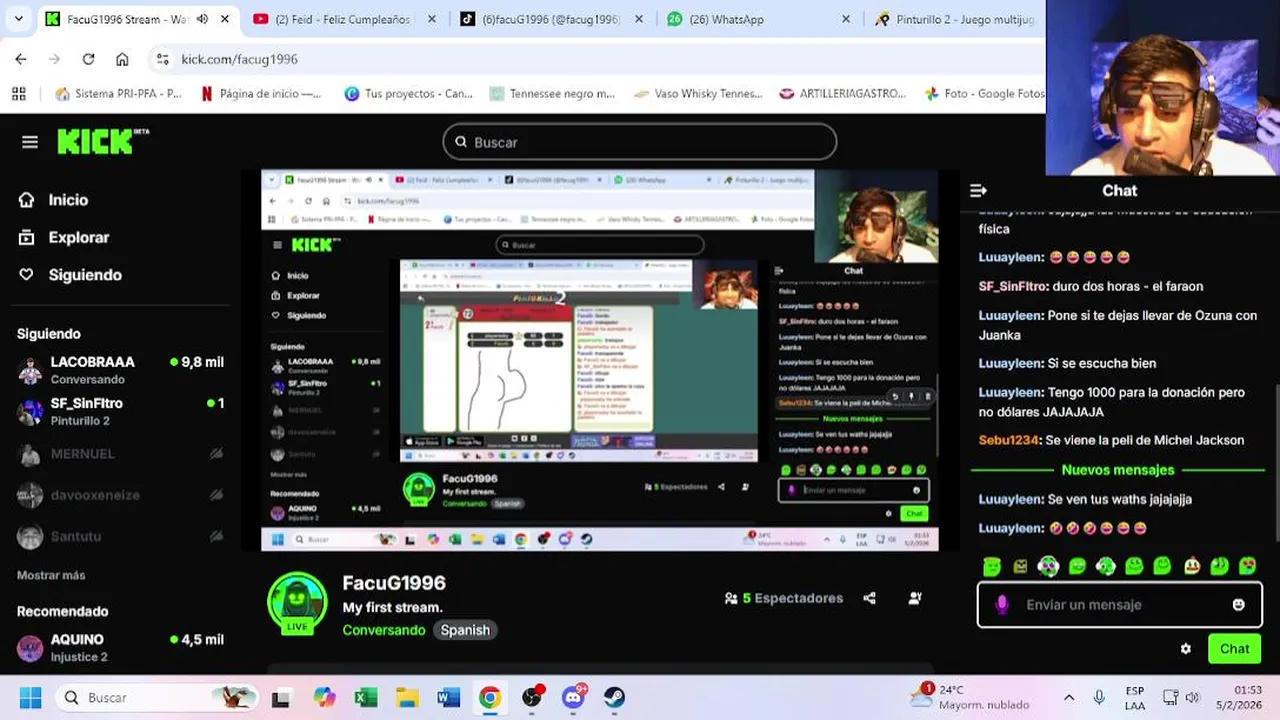The image size is (1280, 720).
Task: Switch to the Feid Feliz Cumpleaños tab
Action: (x=342, y=19)
